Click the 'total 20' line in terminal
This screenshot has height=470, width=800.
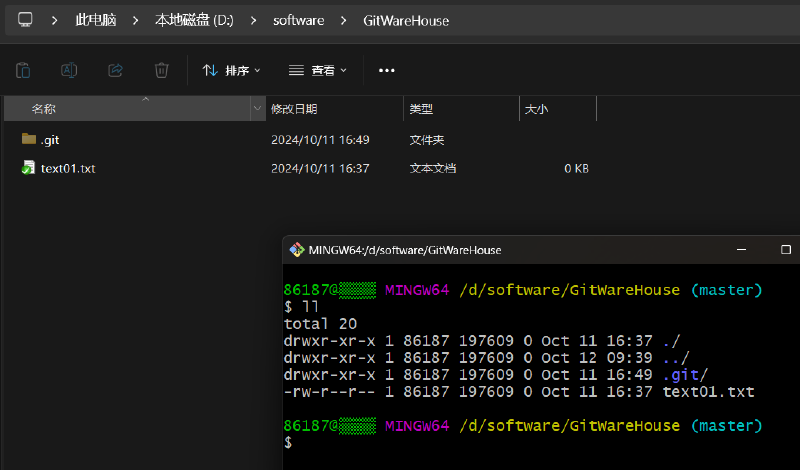pos(320,324)
